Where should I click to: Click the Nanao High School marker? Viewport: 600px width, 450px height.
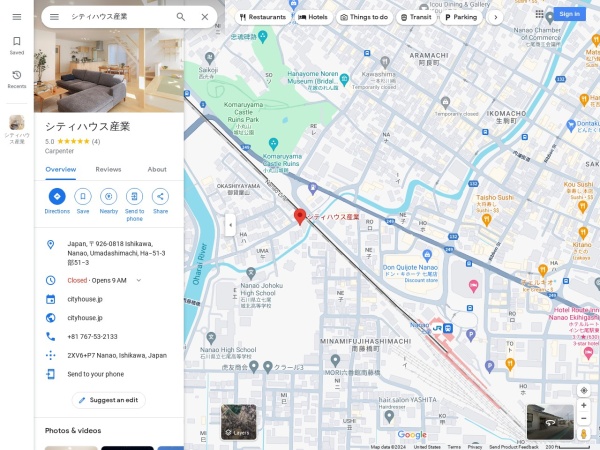211,338
